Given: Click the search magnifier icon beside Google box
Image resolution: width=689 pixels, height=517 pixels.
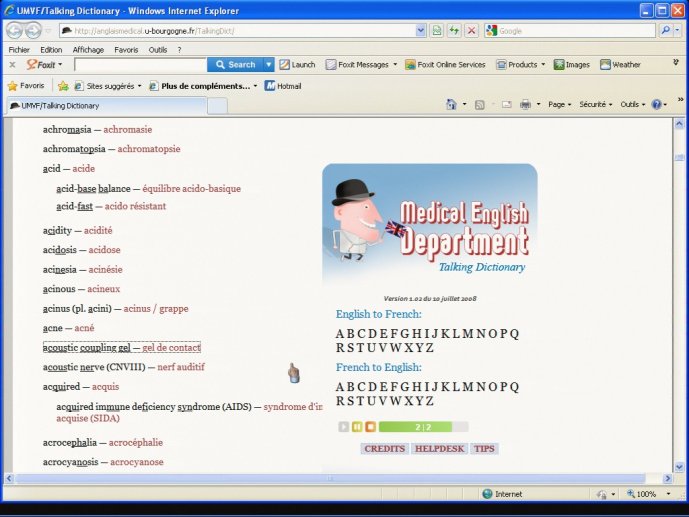Looking at the screenshot, I should [x=665, y=30].
